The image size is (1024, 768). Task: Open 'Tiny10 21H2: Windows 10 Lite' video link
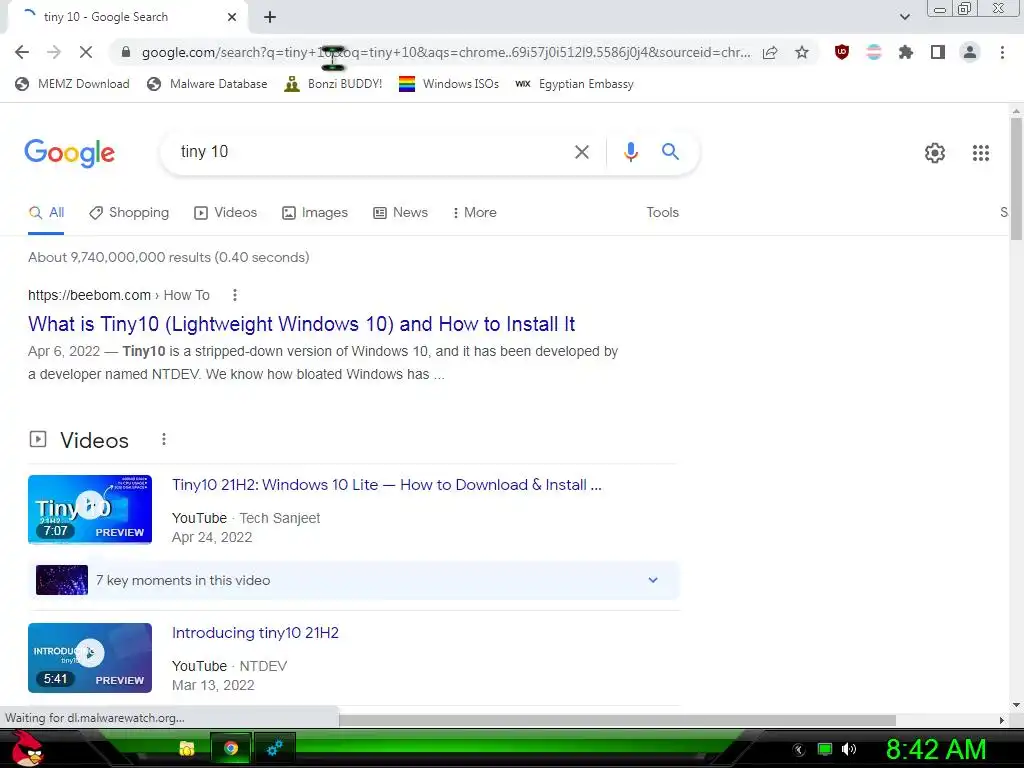[387, 485]
